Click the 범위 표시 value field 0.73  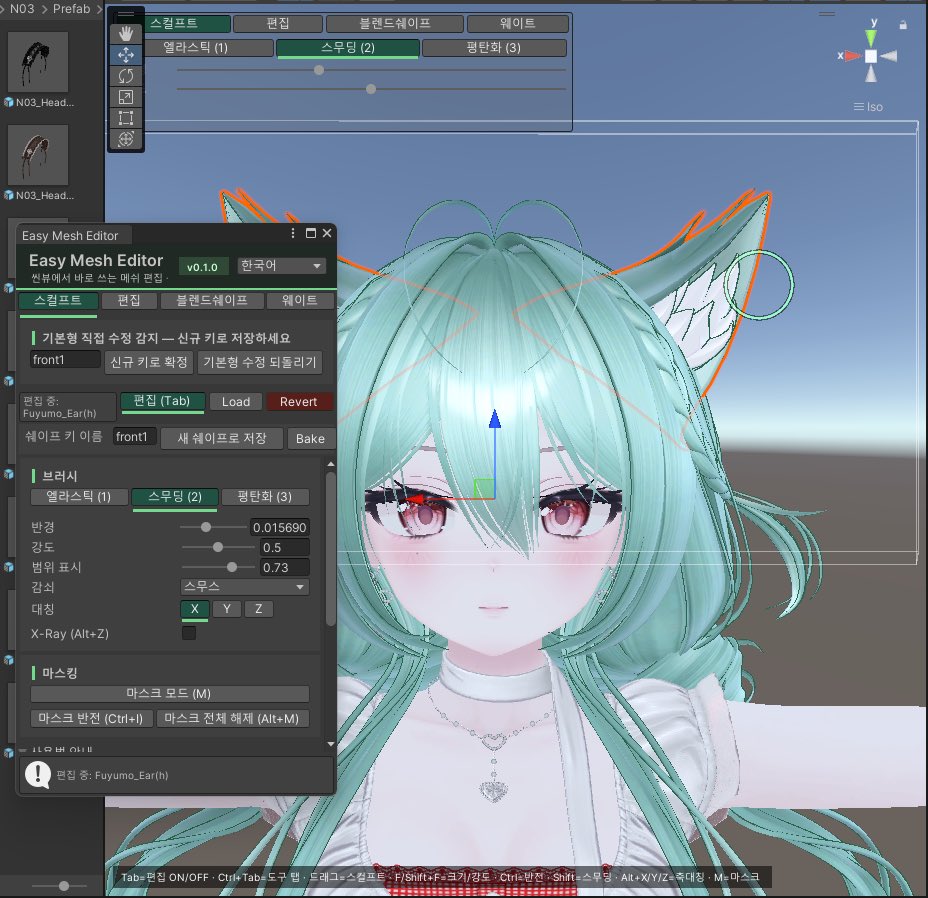click(285, 568)
